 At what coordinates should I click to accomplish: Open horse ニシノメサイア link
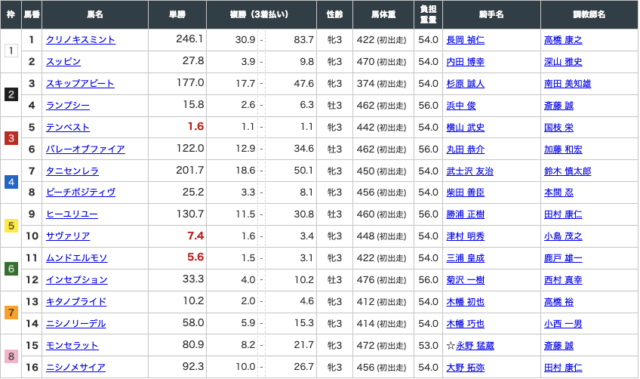tap(76, 368)
